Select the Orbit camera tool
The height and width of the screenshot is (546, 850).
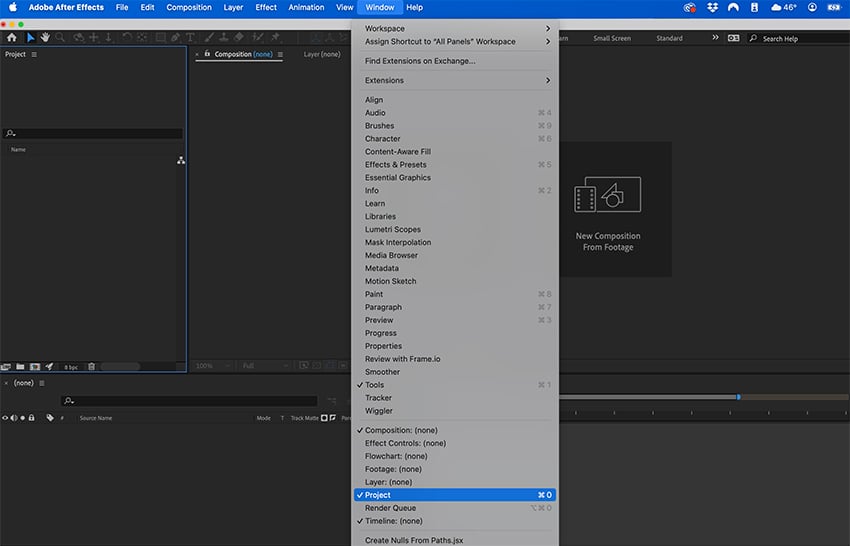point(79,37)
